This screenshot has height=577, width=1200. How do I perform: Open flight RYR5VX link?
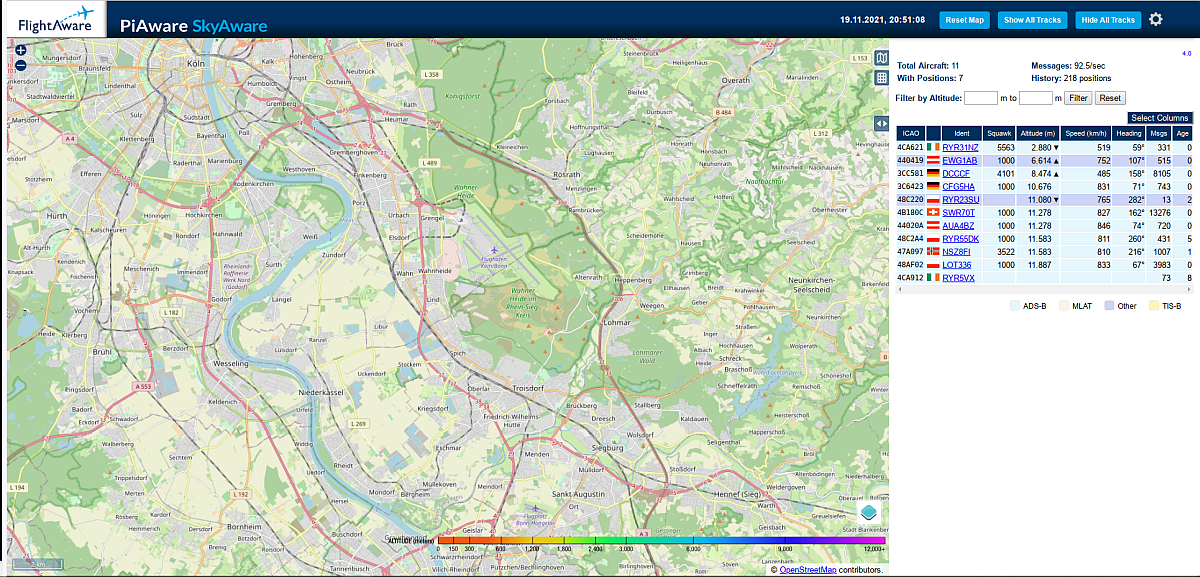pyautogui.click(x=959, y=277)
